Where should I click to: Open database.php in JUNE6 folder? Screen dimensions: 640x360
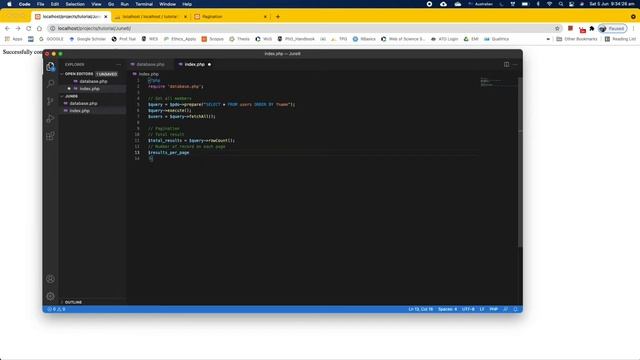click(83, 103)
